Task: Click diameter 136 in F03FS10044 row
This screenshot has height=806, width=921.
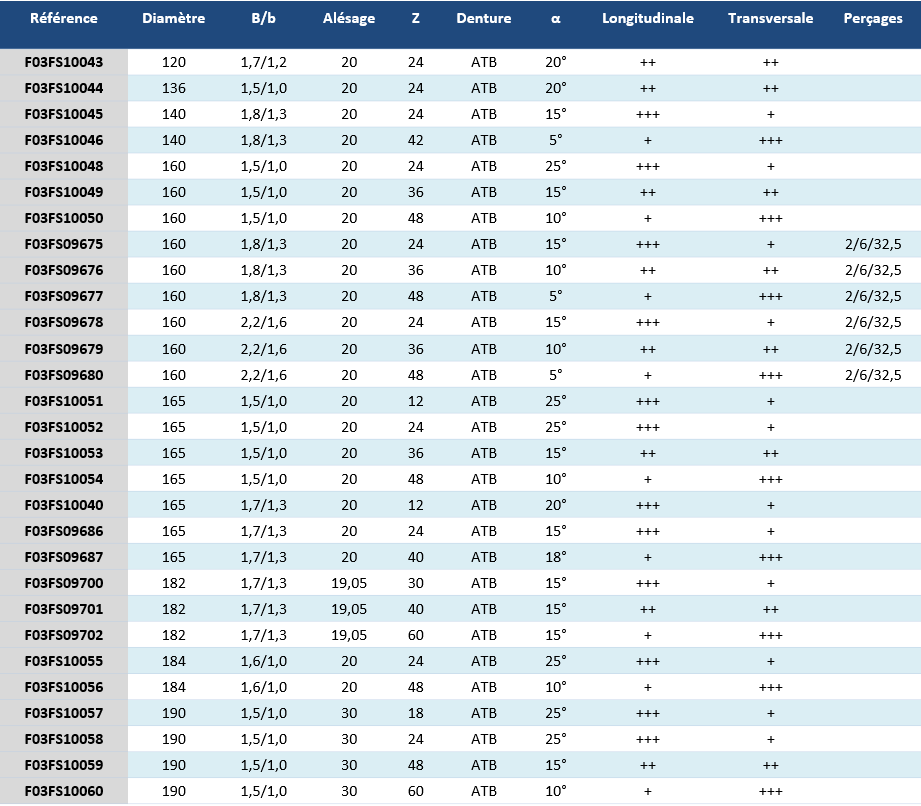Action: click(174, 88)
